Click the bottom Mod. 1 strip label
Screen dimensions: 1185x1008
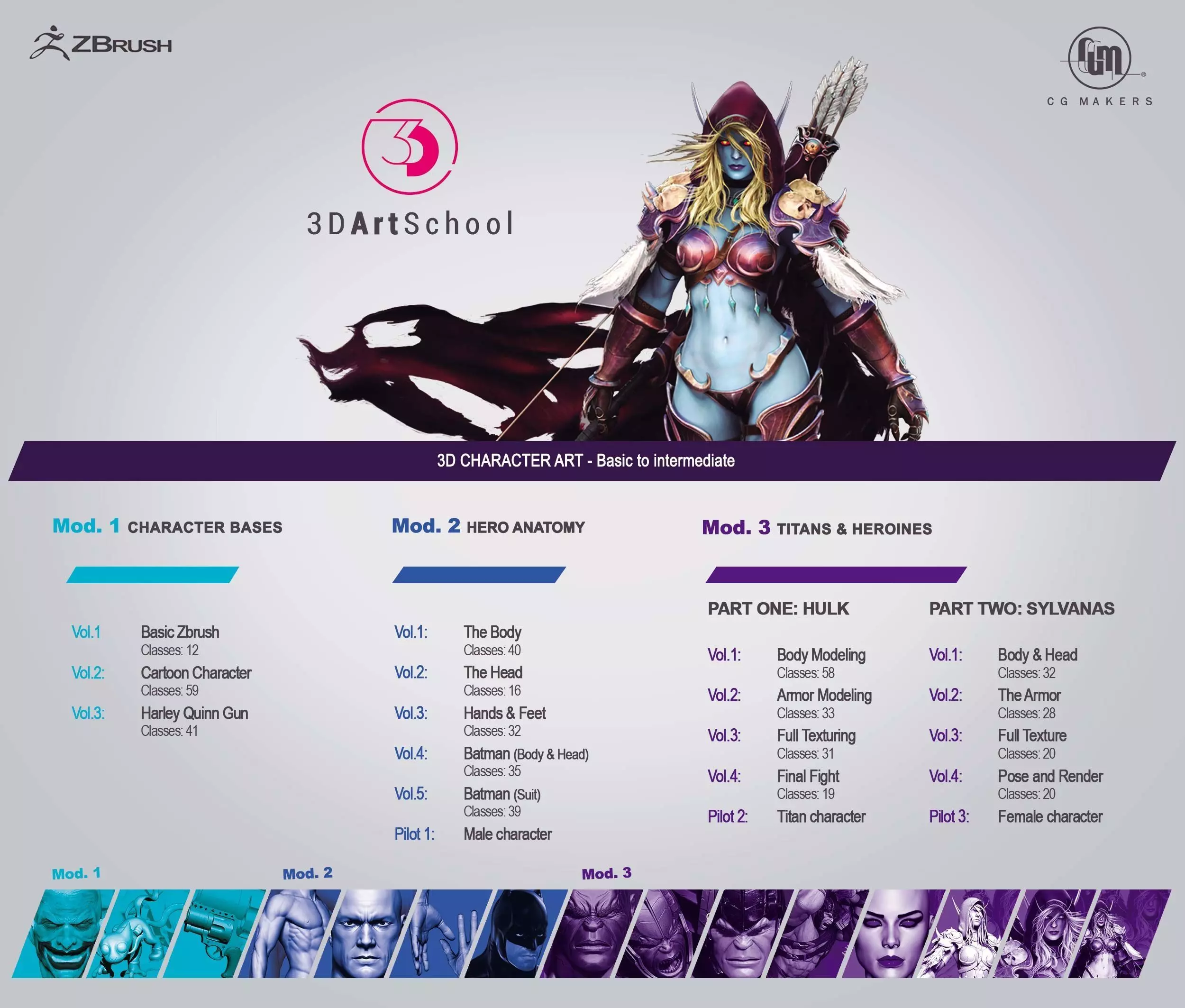click(x=76, y=873)
